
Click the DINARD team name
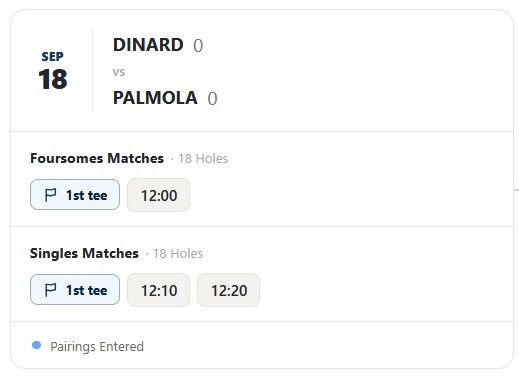pyautogui.click(x=148, y=45)
